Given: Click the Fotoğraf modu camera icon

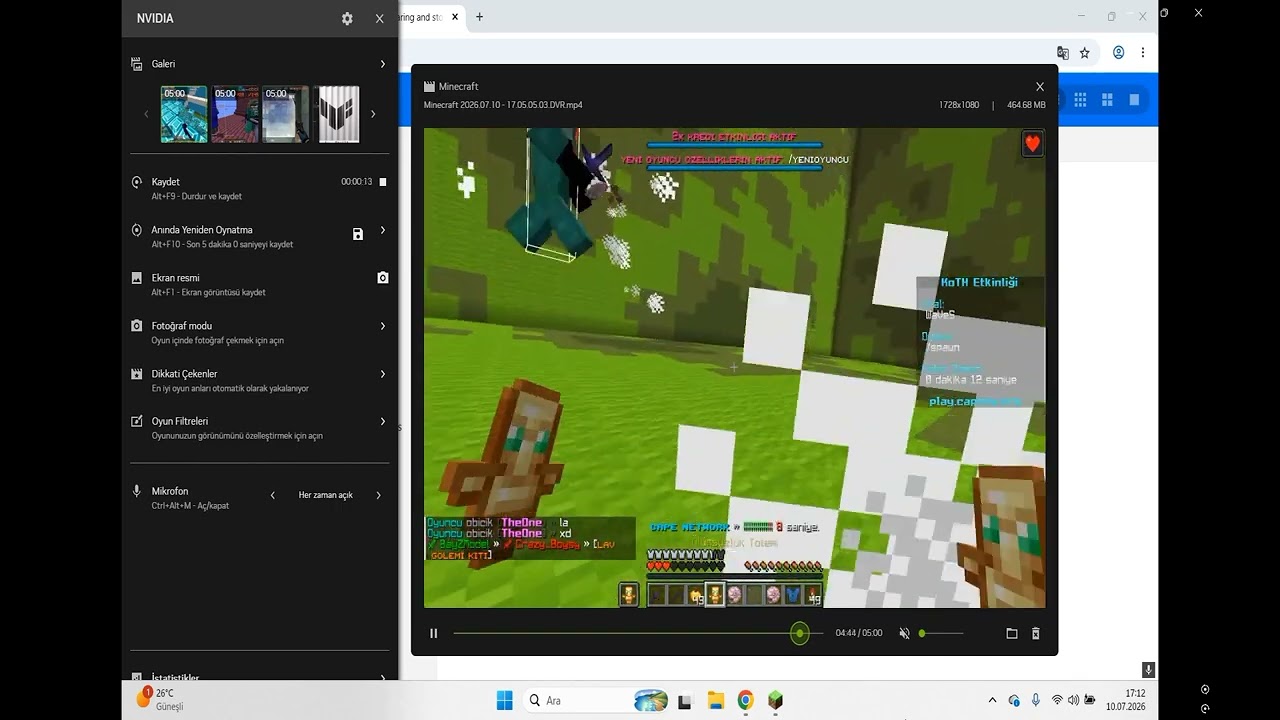Looking at the screenshot, I should coord(137,326).
